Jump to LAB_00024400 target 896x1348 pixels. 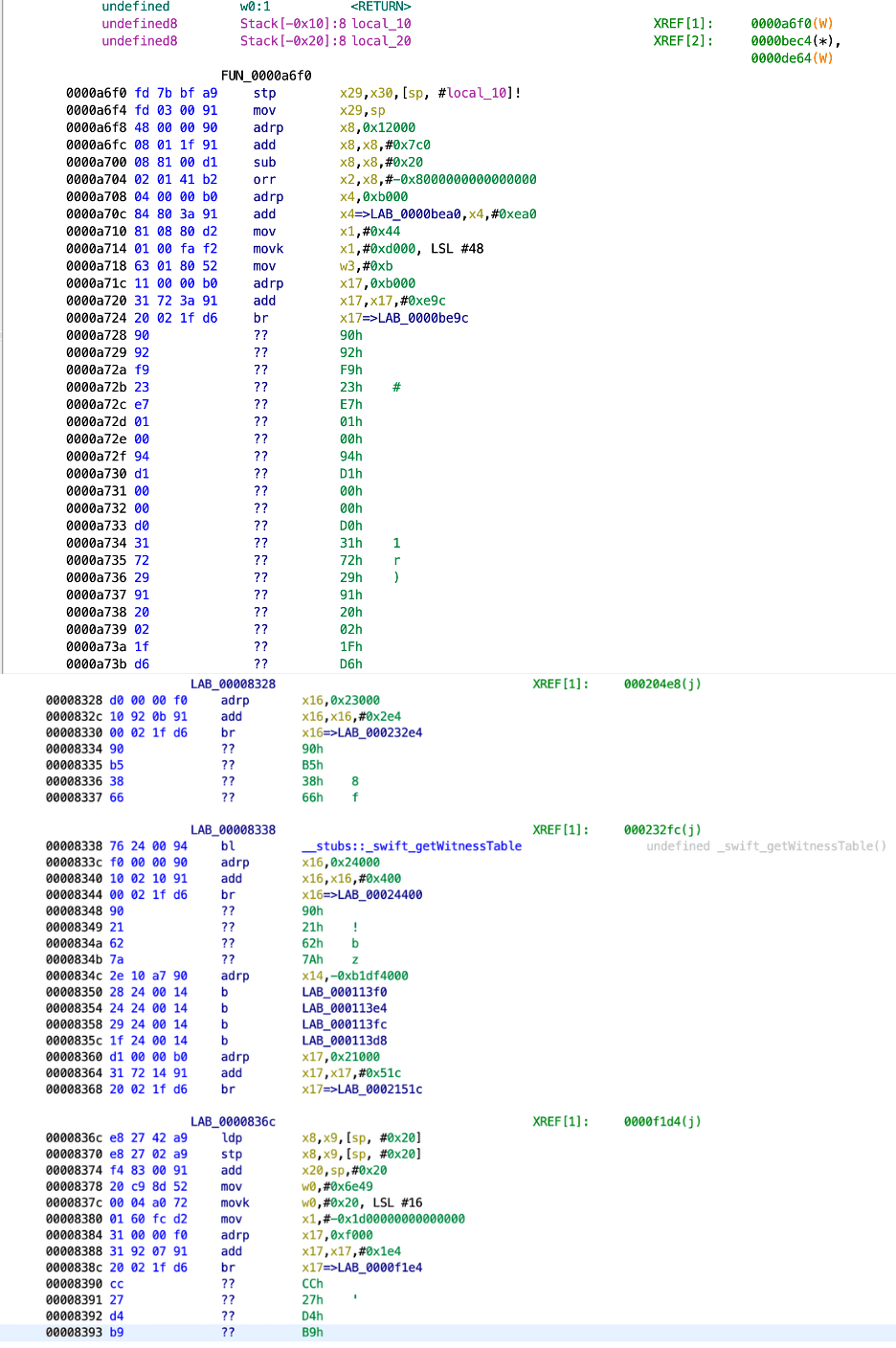(380, 895)
